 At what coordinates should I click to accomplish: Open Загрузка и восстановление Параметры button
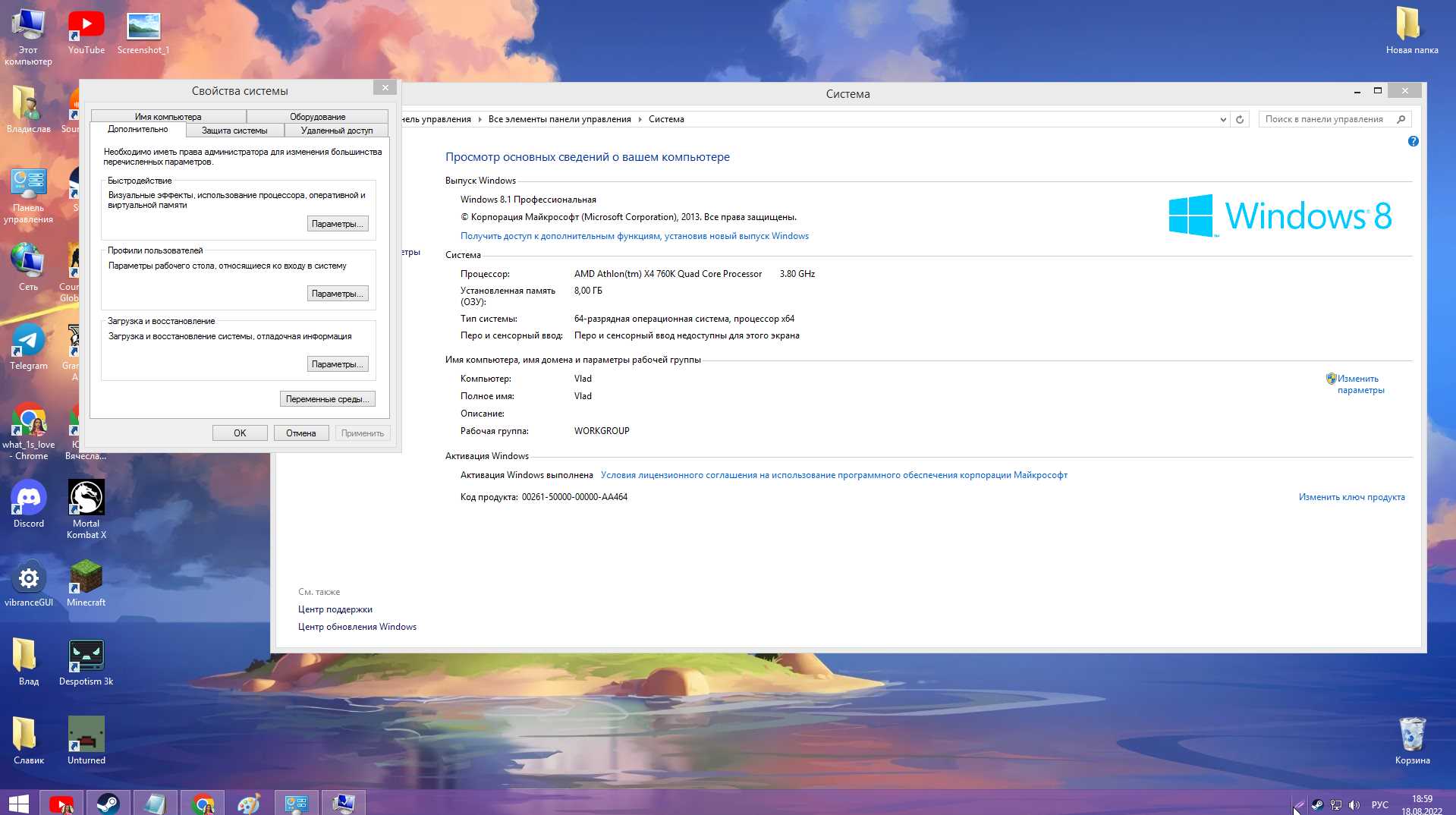[338, 364]
